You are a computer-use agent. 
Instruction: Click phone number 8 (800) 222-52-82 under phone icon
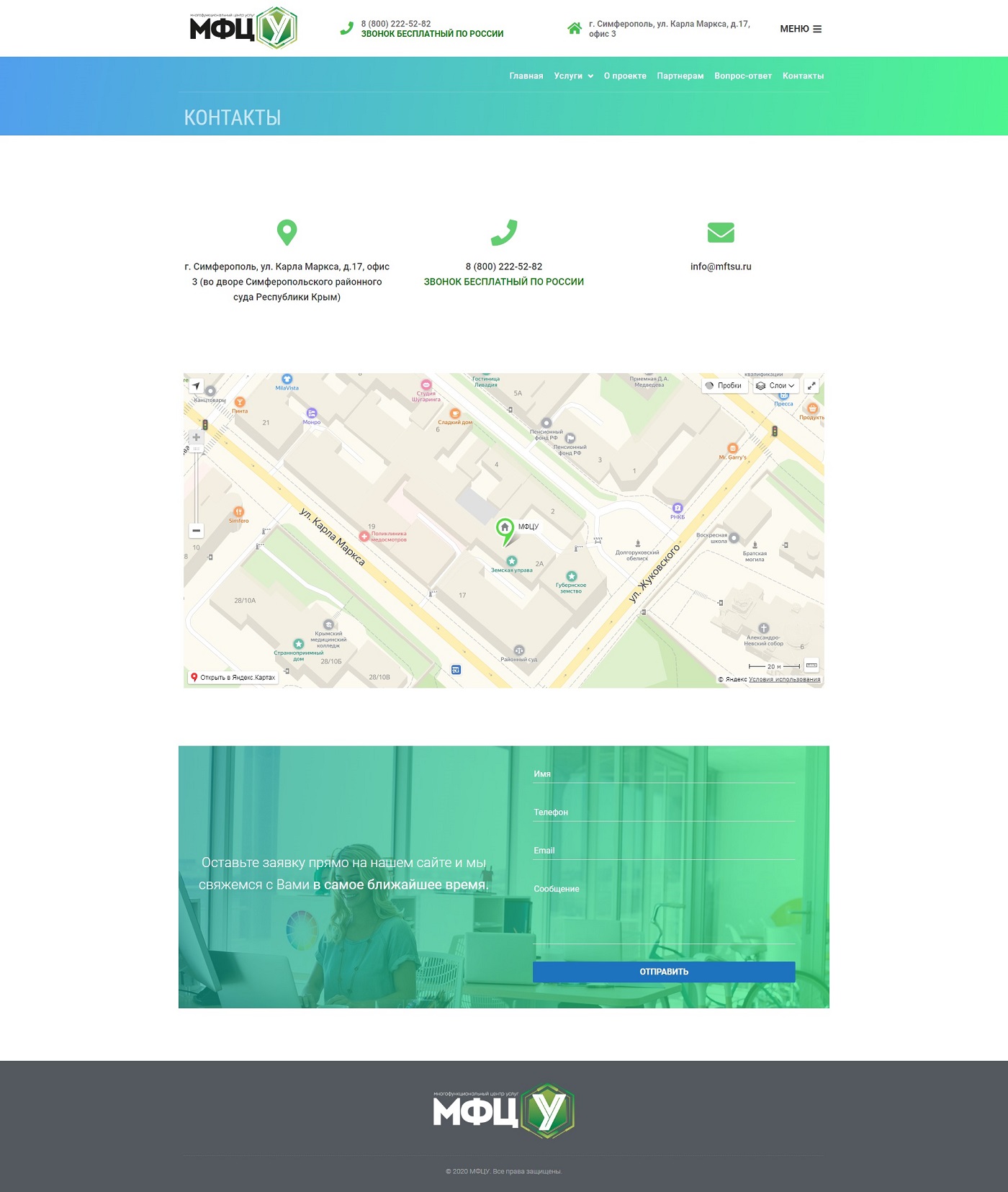pyautogui.click(x=504, y=266)
